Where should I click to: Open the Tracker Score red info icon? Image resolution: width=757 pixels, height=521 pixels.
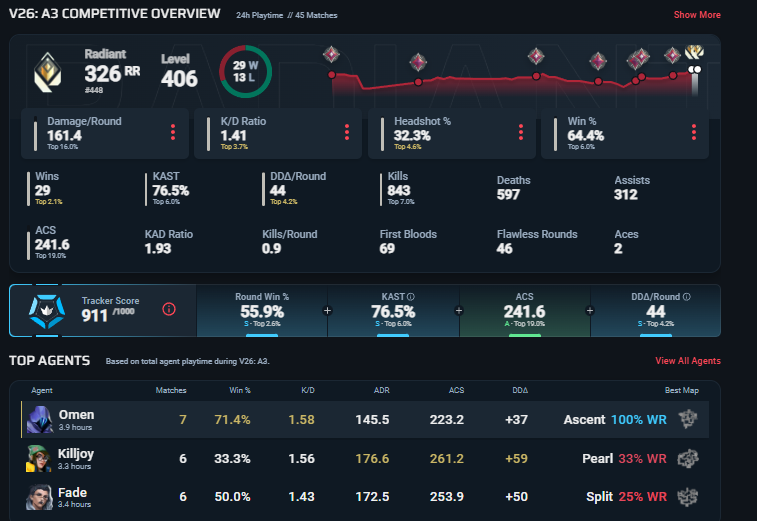pos(169,309)
